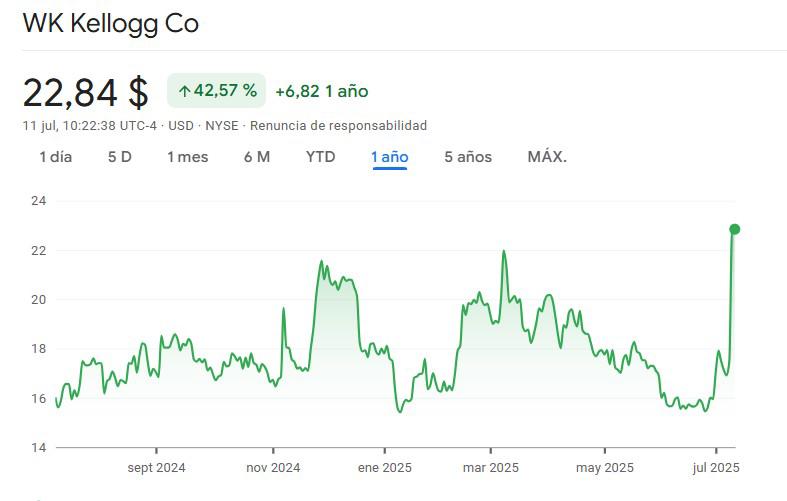Click the up-arrow icon in the percent badge
The height and width of the screenshot is (501, 787).
(x=184, y=91)
